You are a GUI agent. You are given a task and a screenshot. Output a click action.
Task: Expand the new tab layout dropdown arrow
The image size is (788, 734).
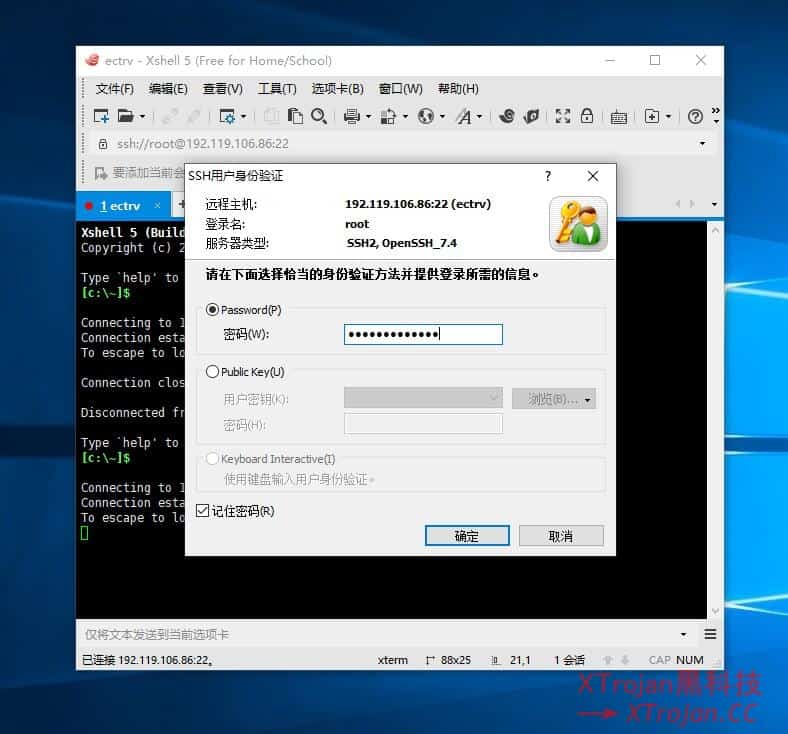[668, 117]
